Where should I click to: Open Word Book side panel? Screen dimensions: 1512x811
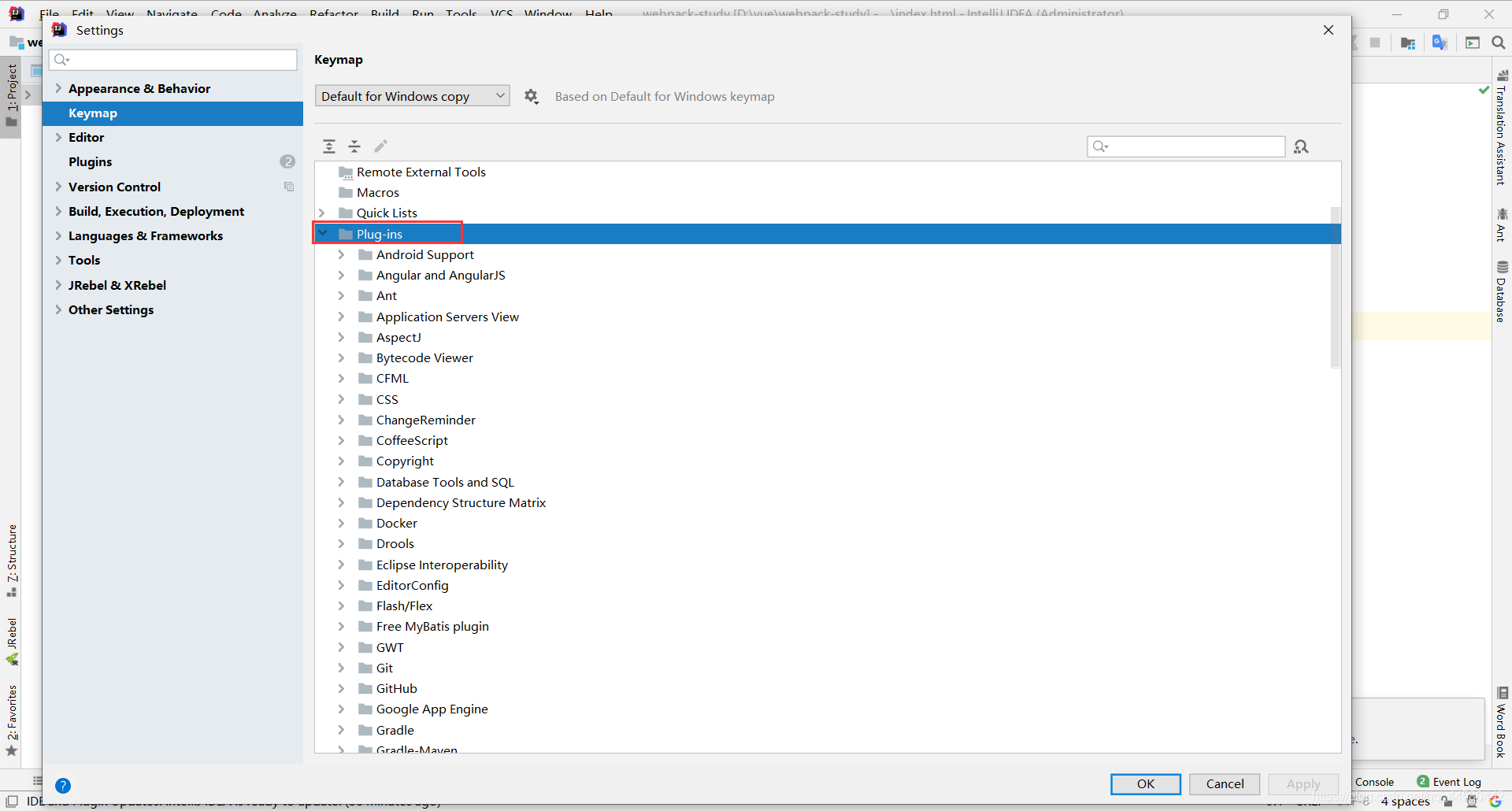pyautogui.click(x=1502, y=723)
